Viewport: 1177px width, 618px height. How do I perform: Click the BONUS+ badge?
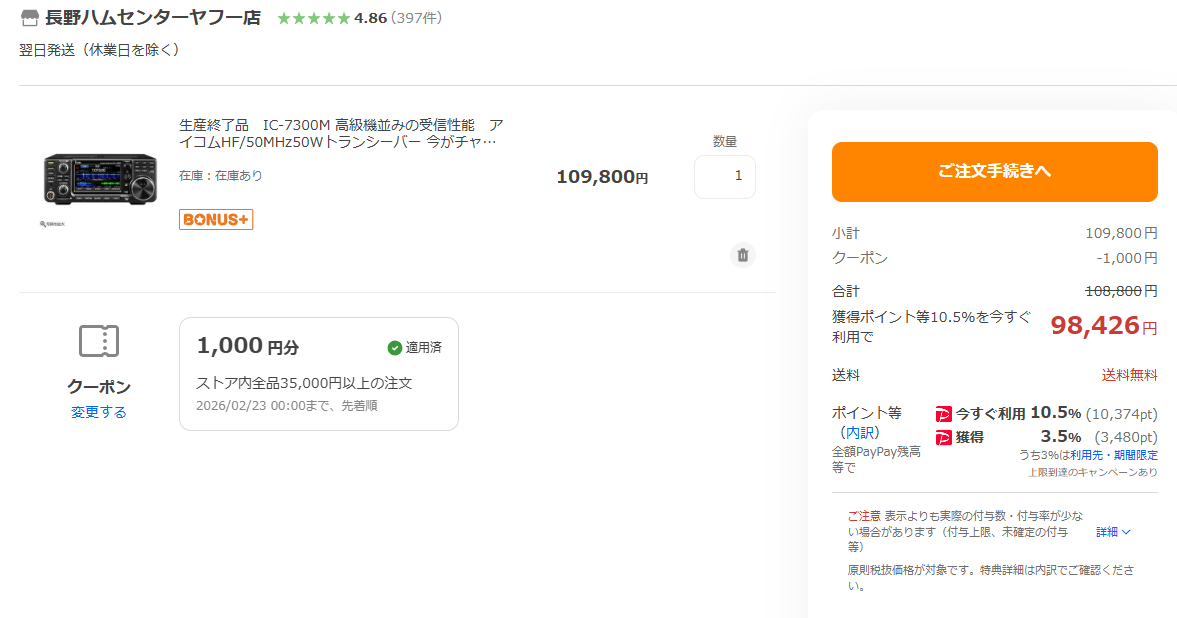coord(216,219)
